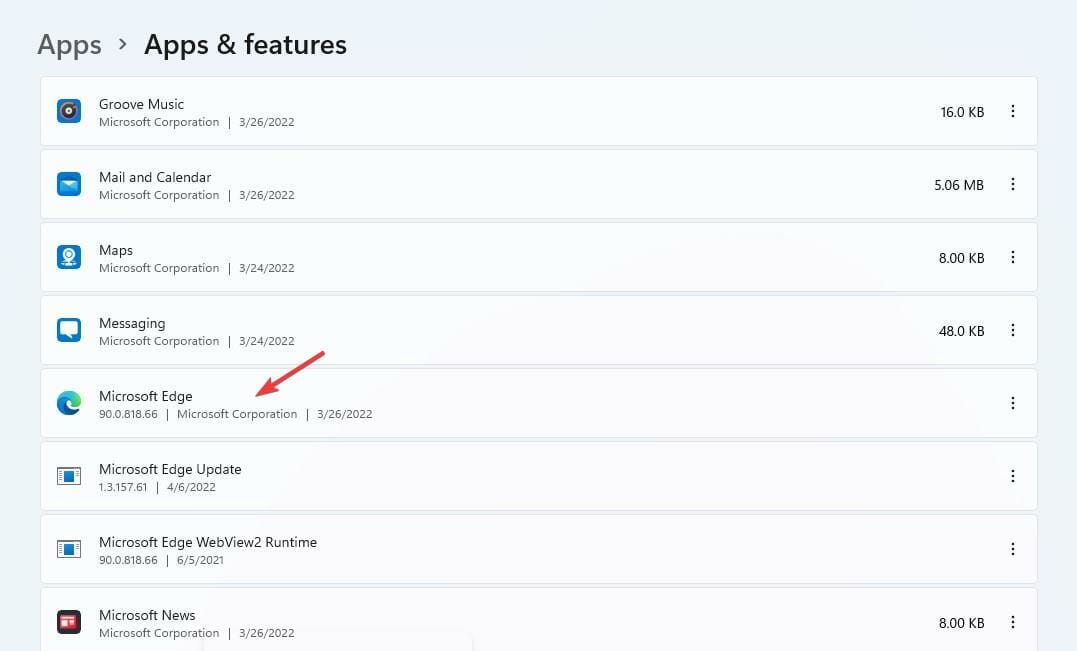Select the Mail and Calendar name
The height and width of the screenshot is (651, 1077).
pos(155,177)
